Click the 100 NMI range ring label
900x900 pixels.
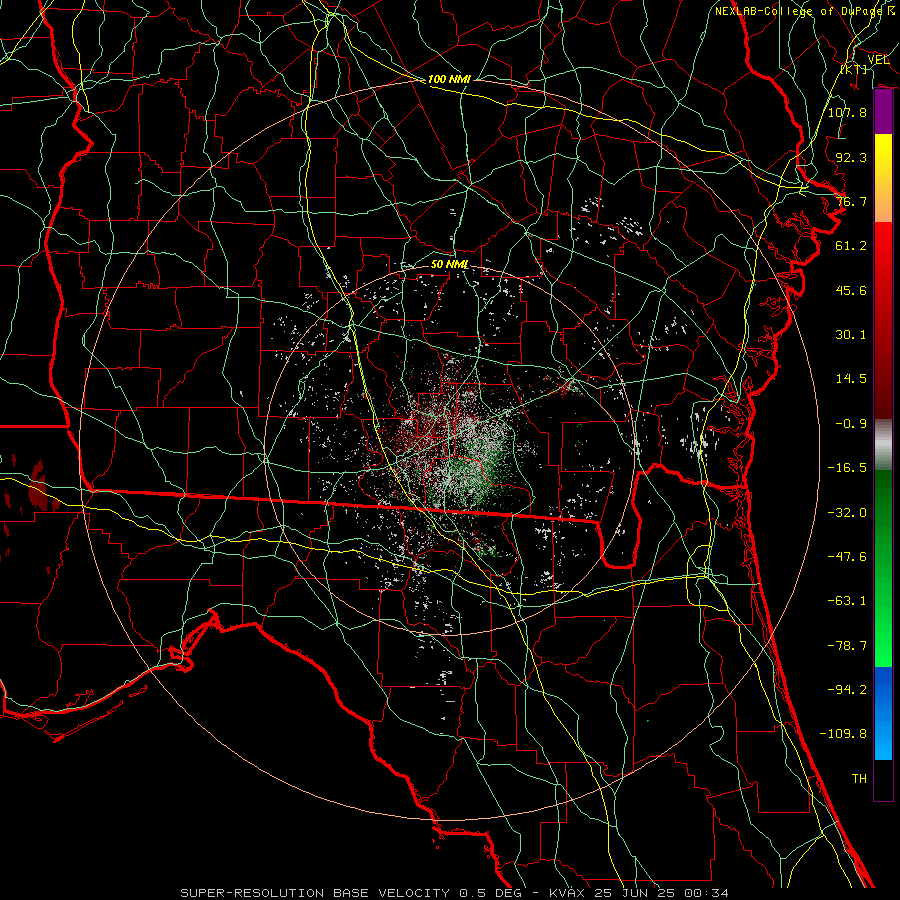(x=449, y=79)
